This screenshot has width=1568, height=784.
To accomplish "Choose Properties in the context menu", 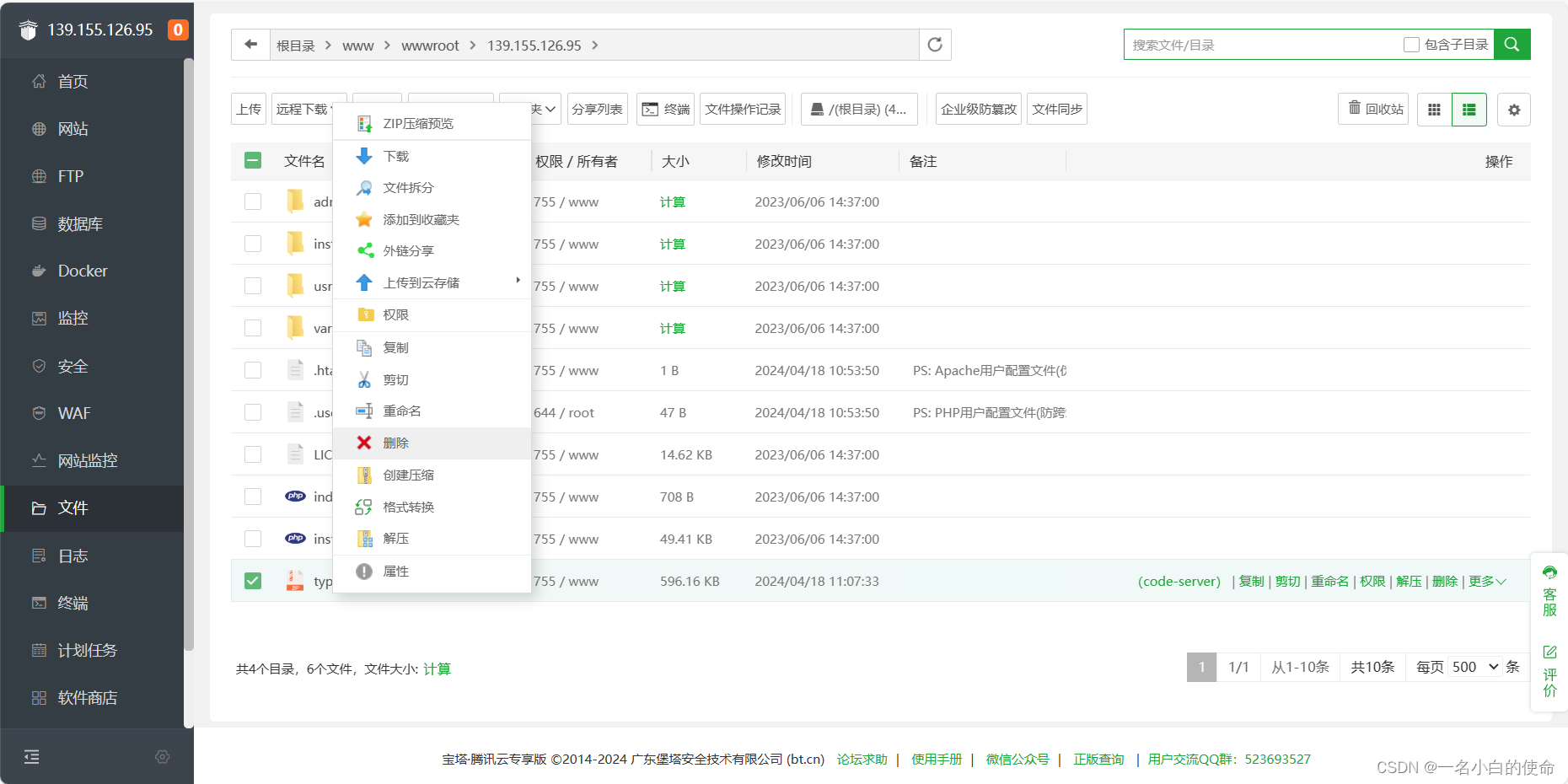I will [x=432, y=572].
